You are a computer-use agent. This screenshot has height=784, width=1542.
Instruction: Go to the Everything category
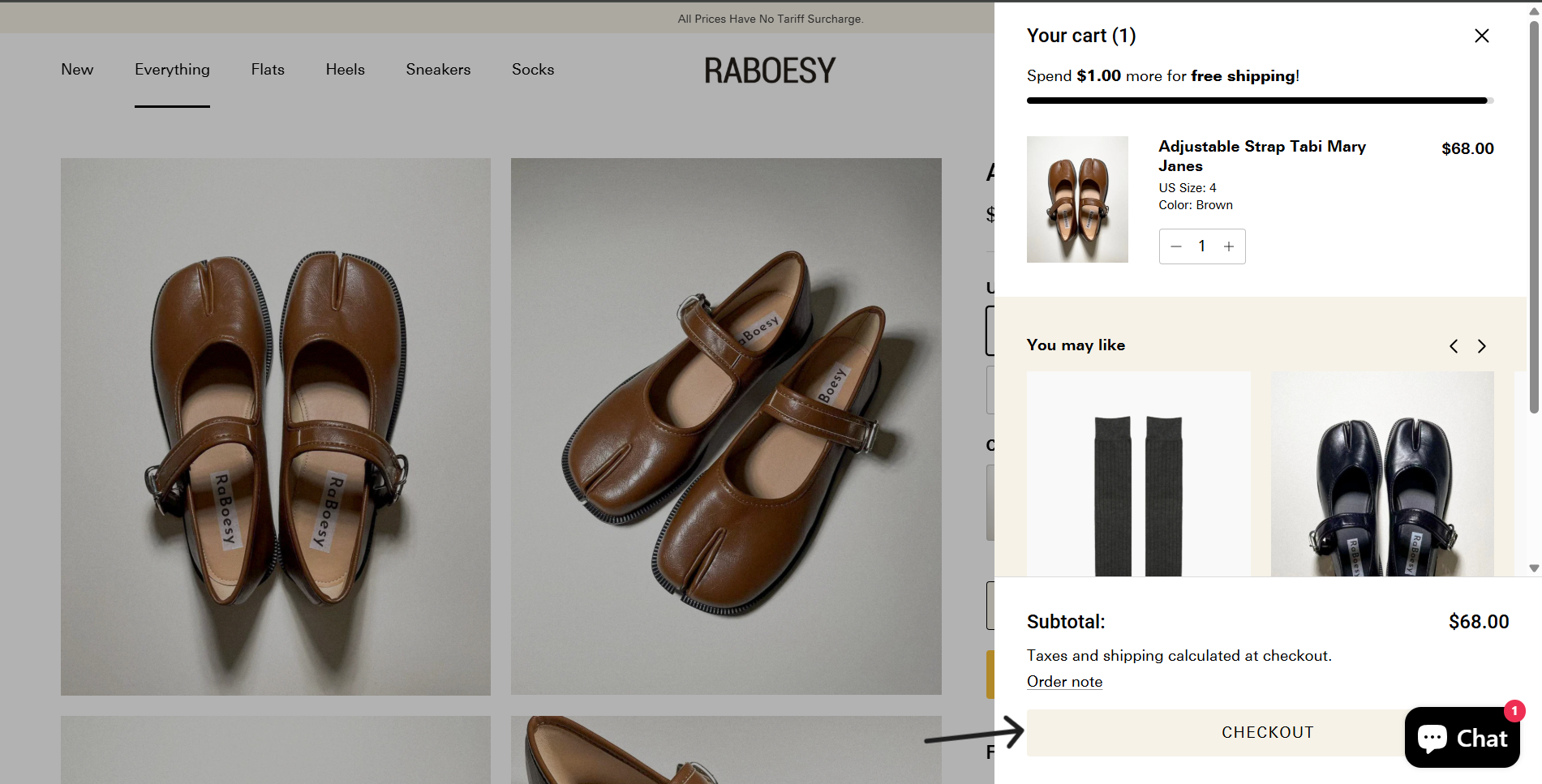pos(172,70)
